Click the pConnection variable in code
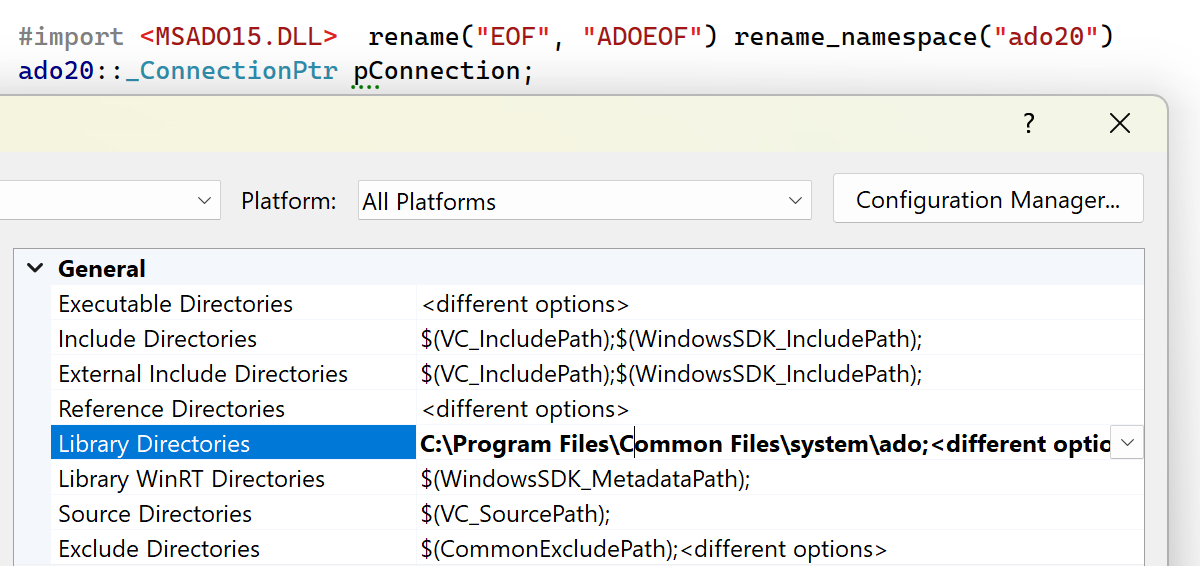 [x=436, y=71]
